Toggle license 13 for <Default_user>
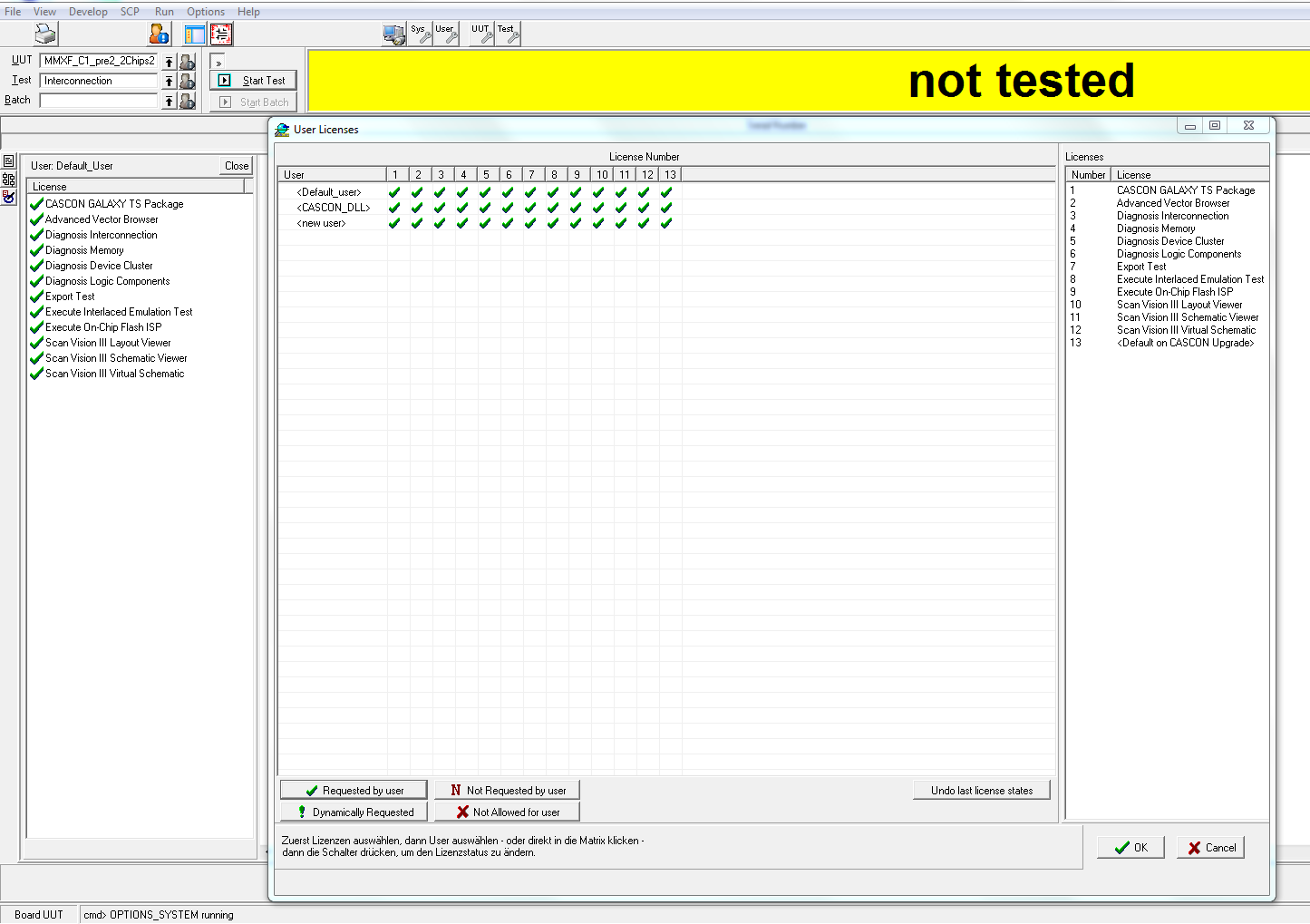This screenshot has height=924, width=1310. (666, 192)
